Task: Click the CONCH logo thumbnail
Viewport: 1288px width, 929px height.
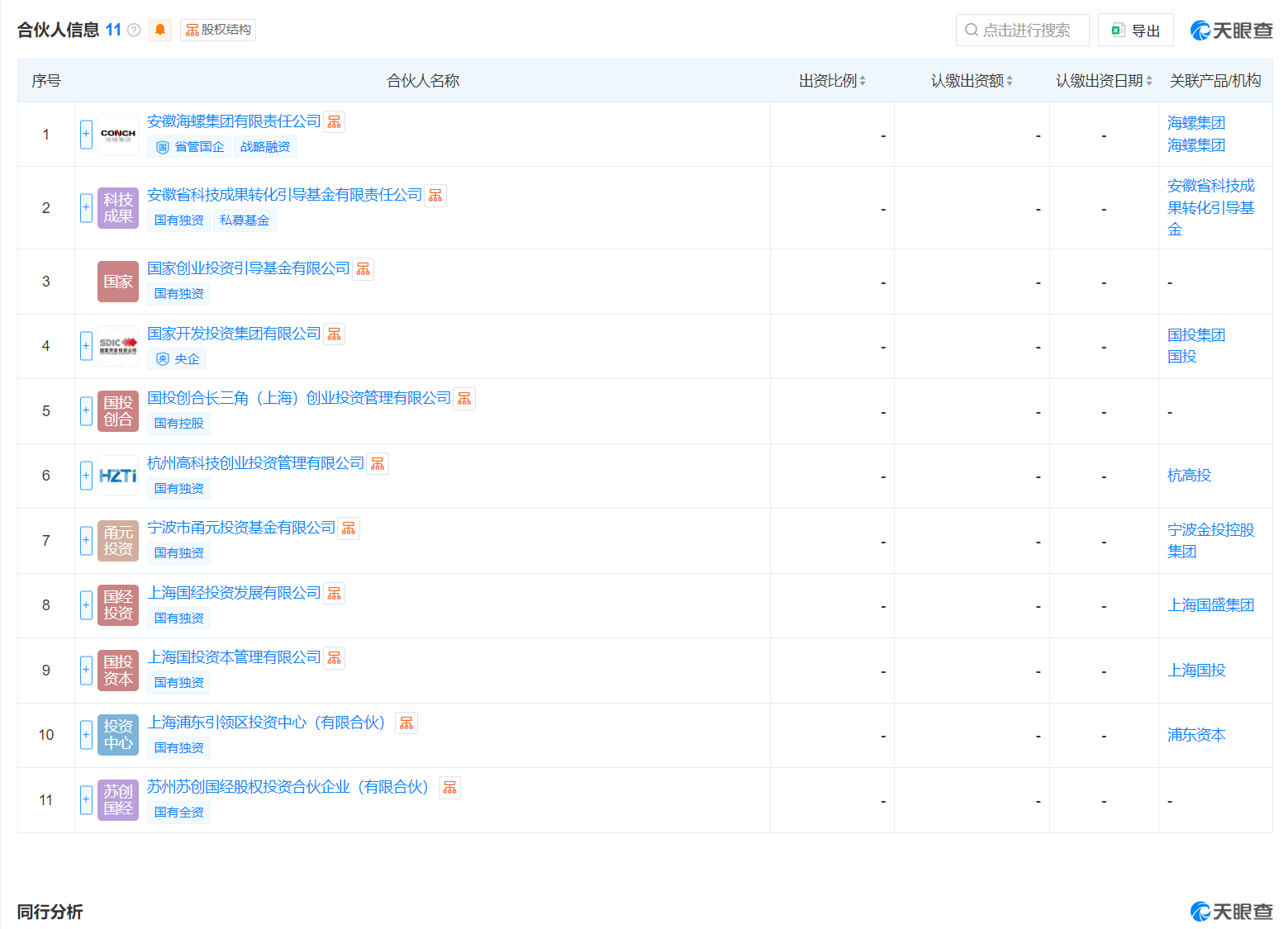Action: pyautogui.click(x=118, y=135)
